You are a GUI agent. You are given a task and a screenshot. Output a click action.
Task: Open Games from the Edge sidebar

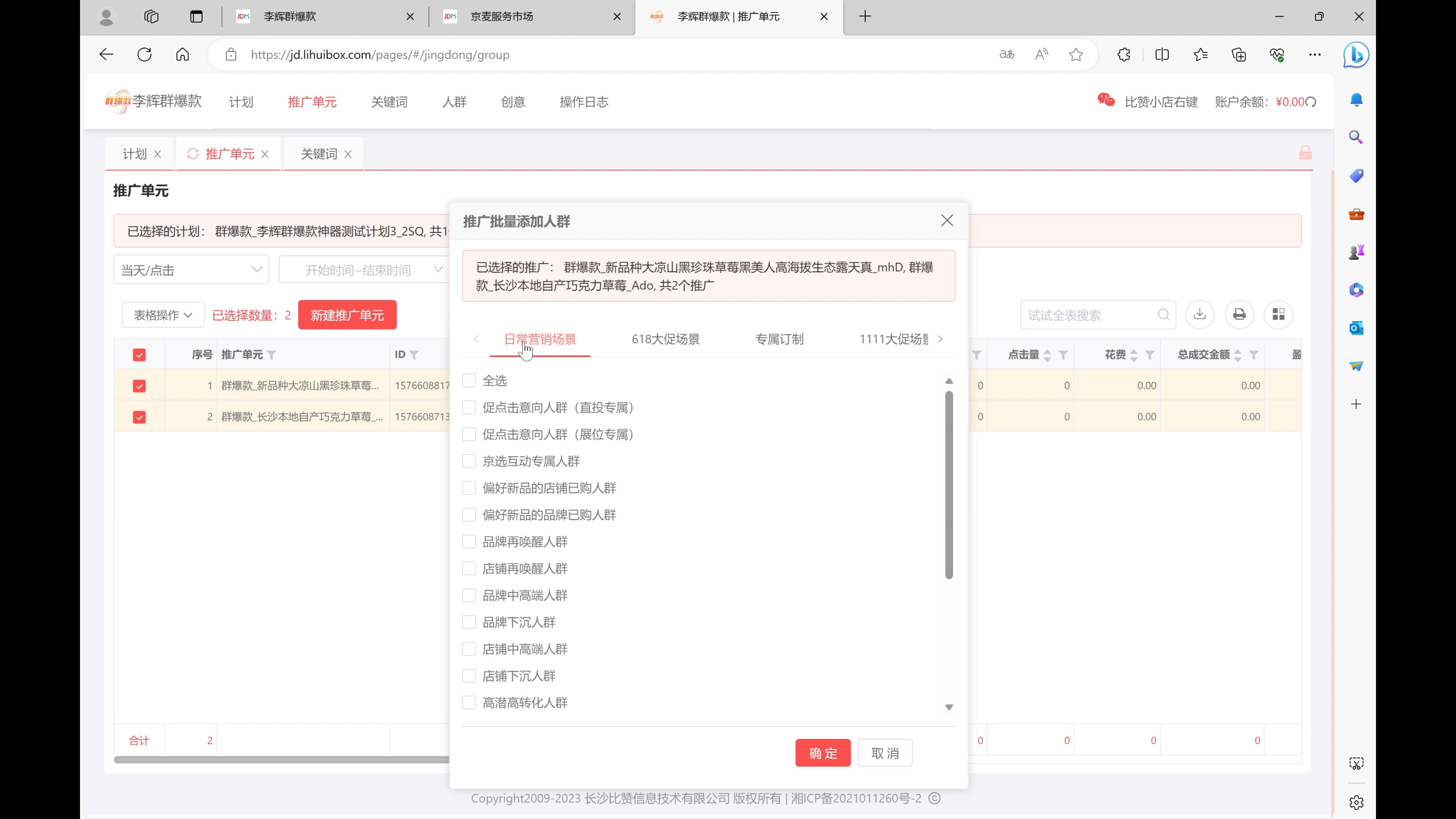pyautogui.click(x=1356, y=252)
